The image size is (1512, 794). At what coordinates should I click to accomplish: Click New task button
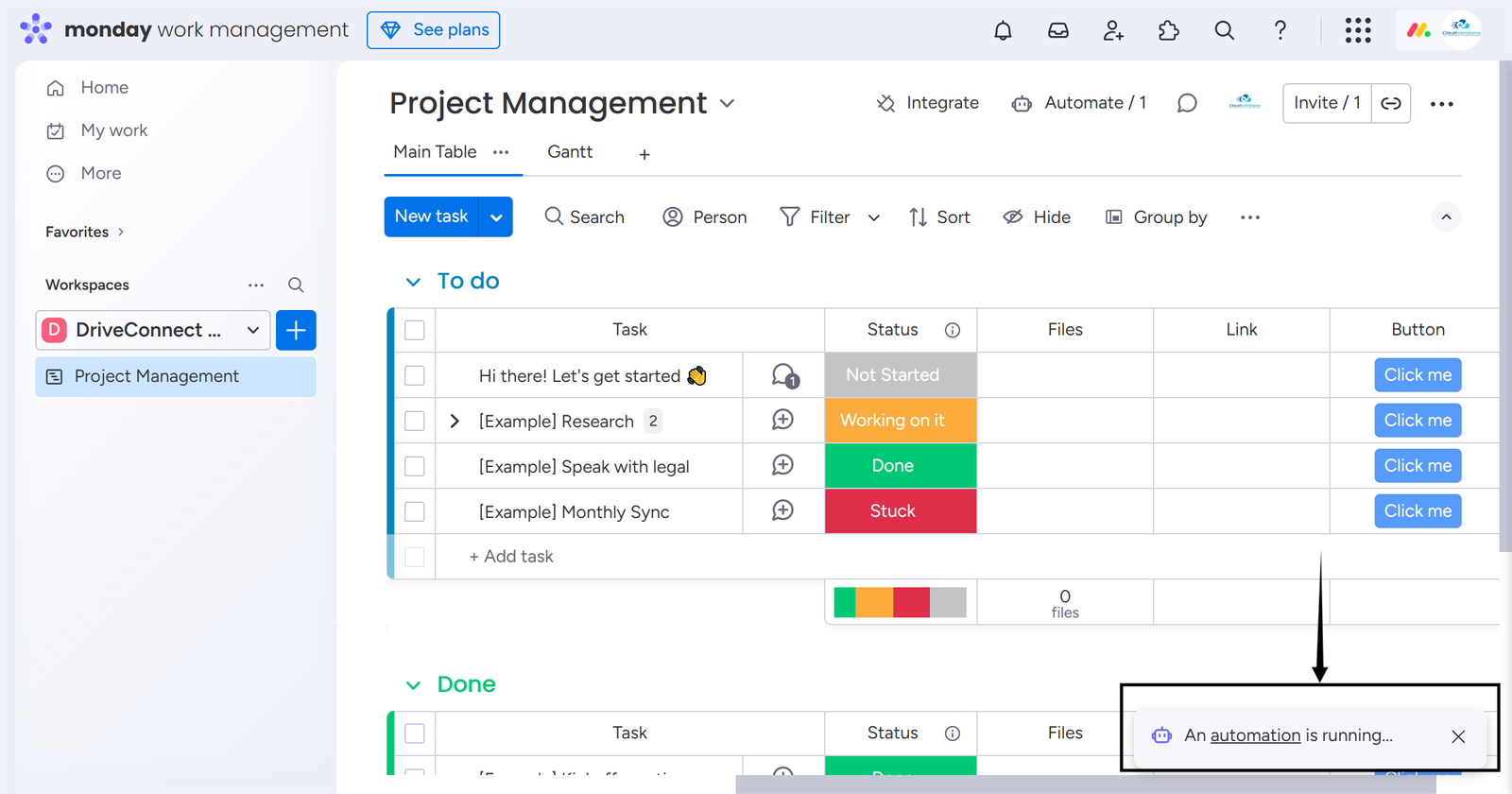point(431,216)
